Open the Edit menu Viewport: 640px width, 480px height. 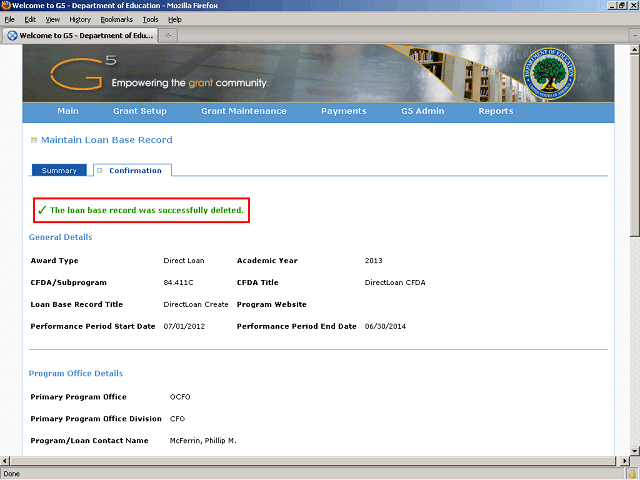(x=30, y=20)
